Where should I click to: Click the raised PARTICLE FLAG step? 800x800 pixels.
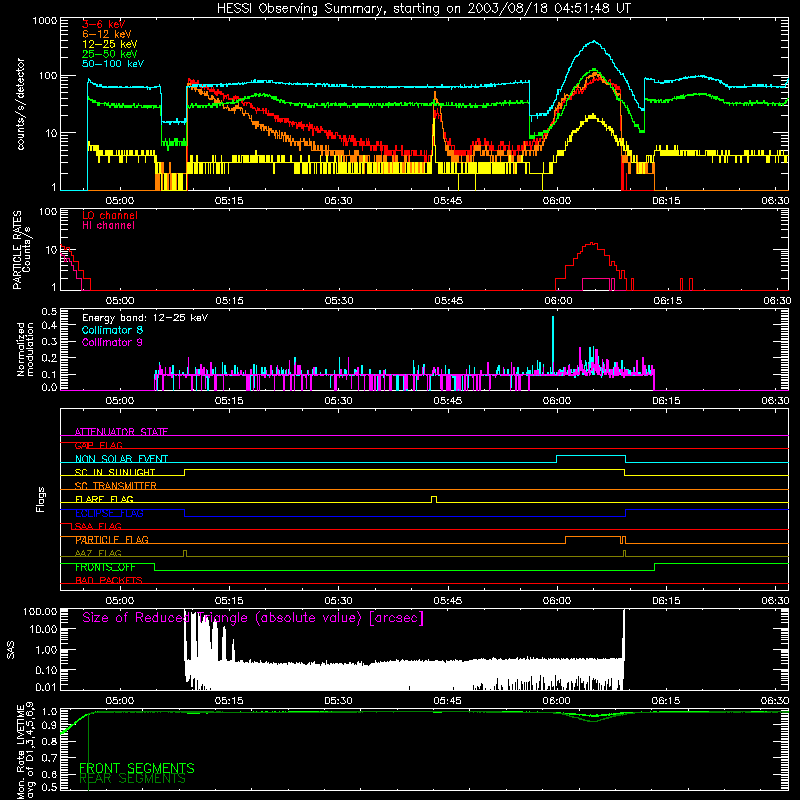[593, 537]
